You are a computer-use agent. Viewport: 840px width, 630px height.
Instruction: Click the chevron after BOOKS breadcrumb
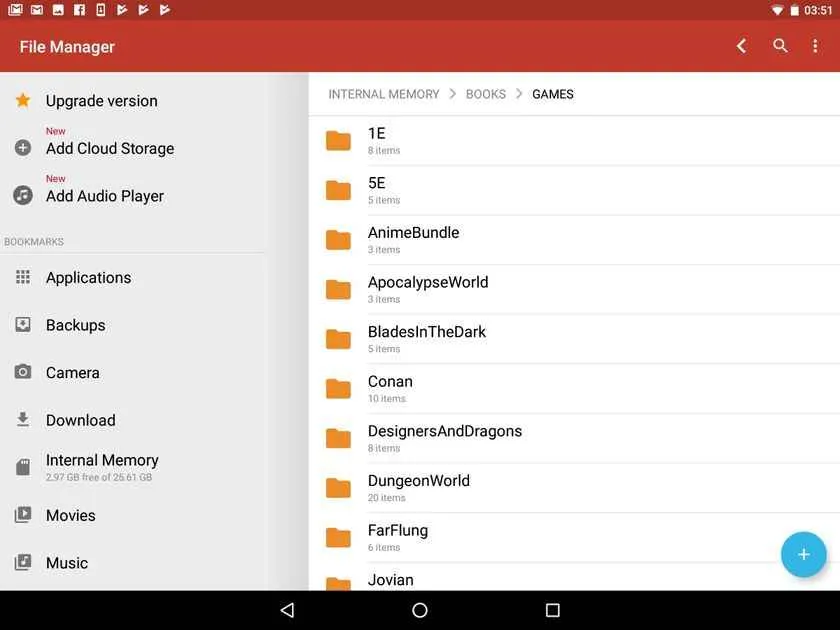[x=519, y=94]
